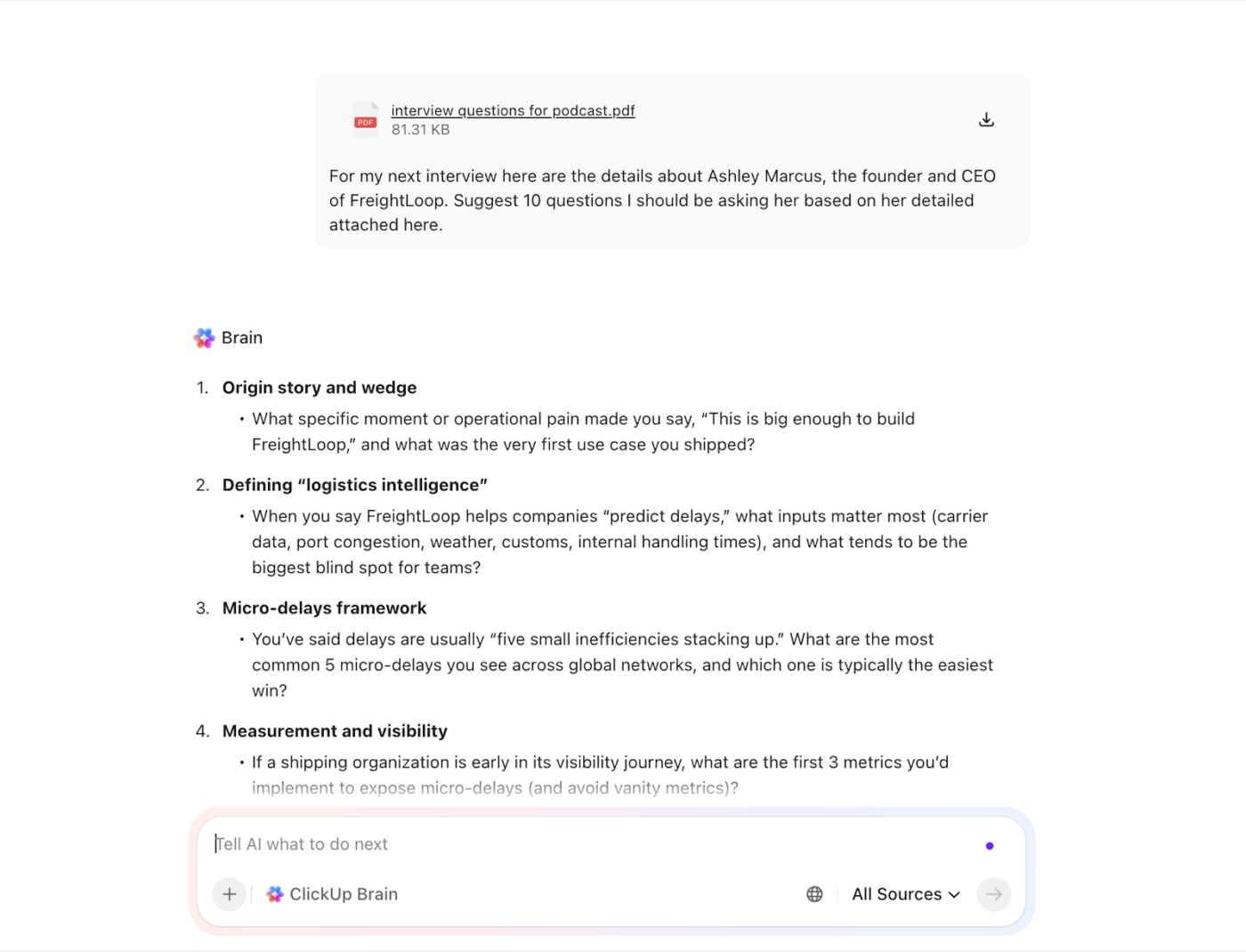The image size is (1246, 952).
Task: Click the purple status dot in the prompt box
Action: [989, 845]
